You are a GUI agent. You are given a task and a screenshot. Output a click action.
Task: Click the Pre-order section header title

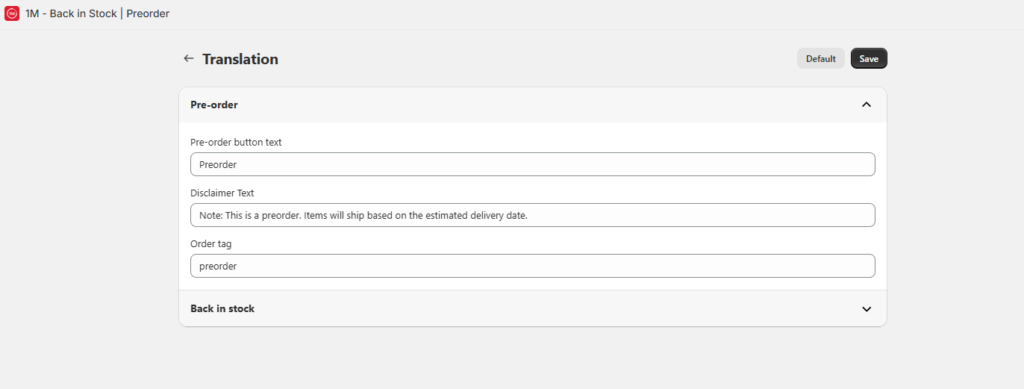[214, 104]
